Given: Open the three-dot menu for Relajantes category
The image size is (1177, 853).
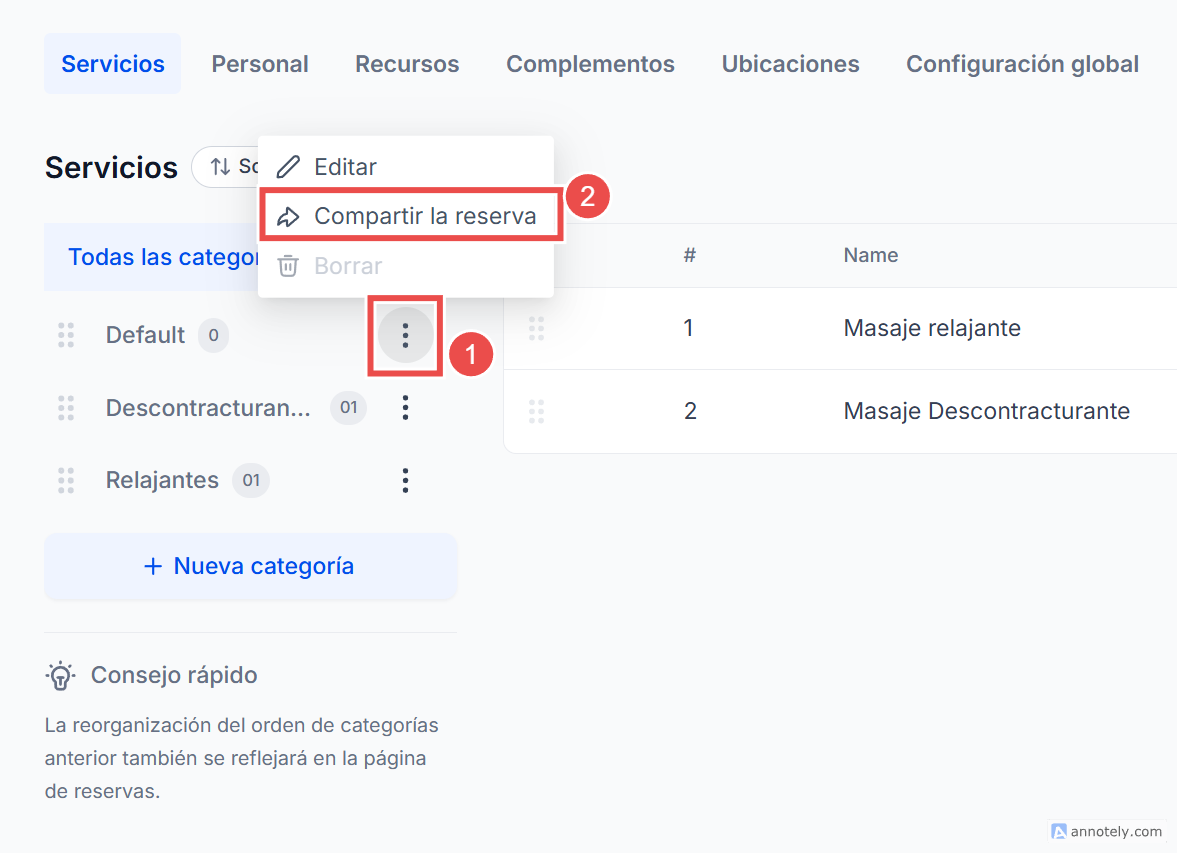Looking at the screenshot, I should coord(405,481).
